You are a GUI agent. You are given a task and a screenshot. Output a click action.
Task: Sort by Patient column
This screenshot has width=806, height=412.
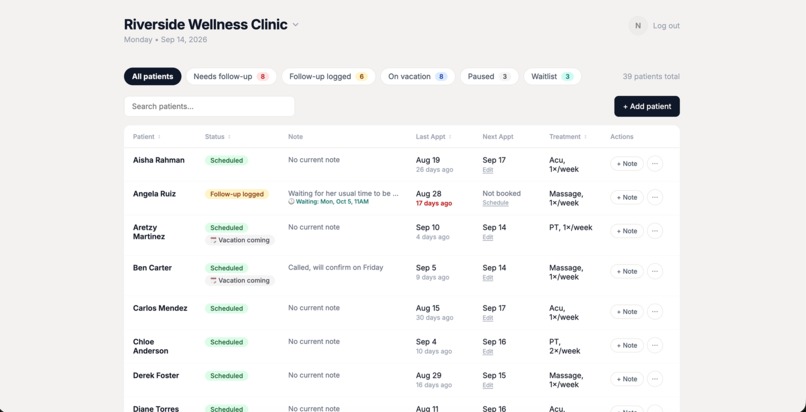[x=146, y=137]
